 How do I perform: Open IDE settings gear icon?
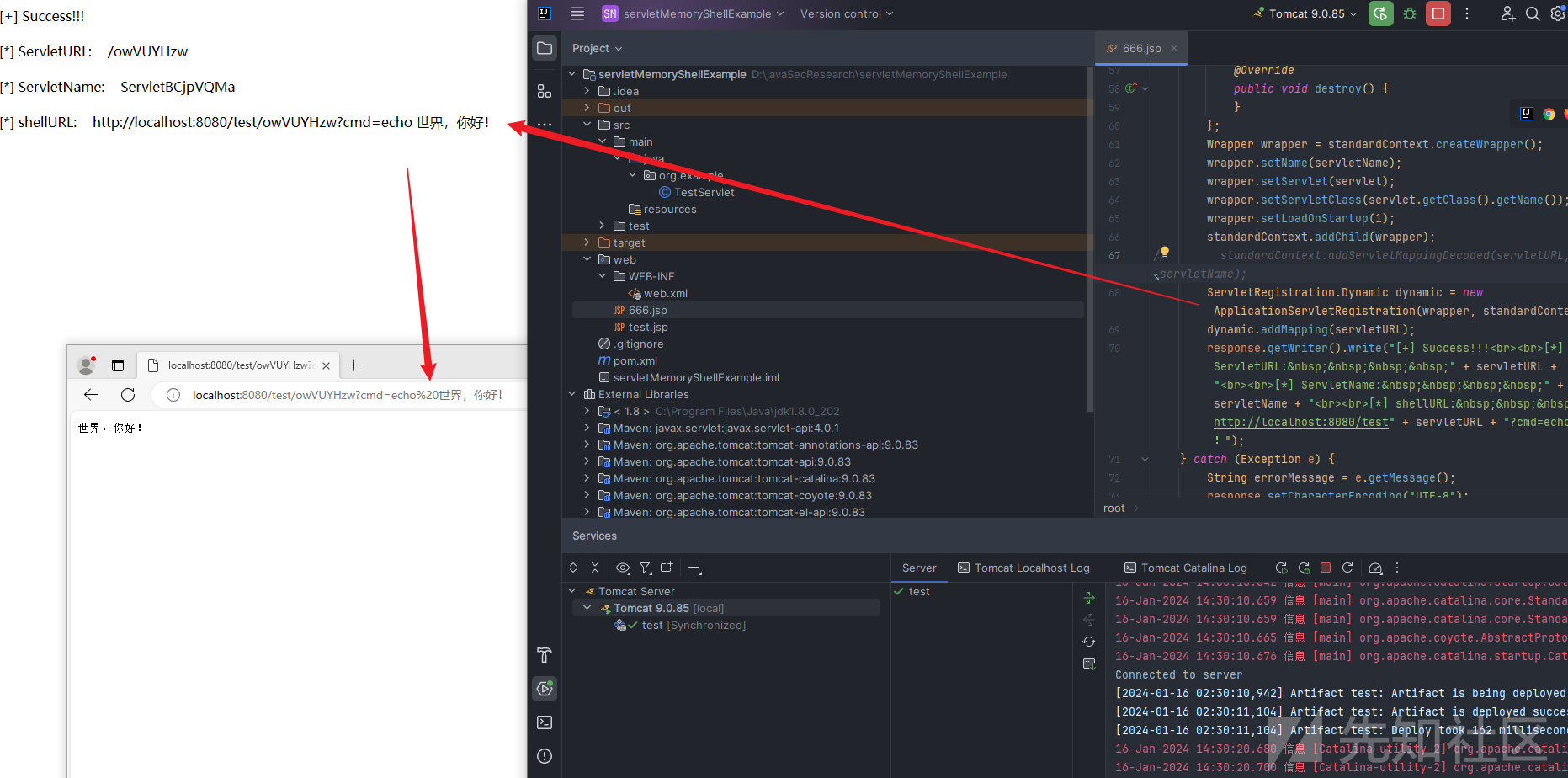coord(1558,13)
